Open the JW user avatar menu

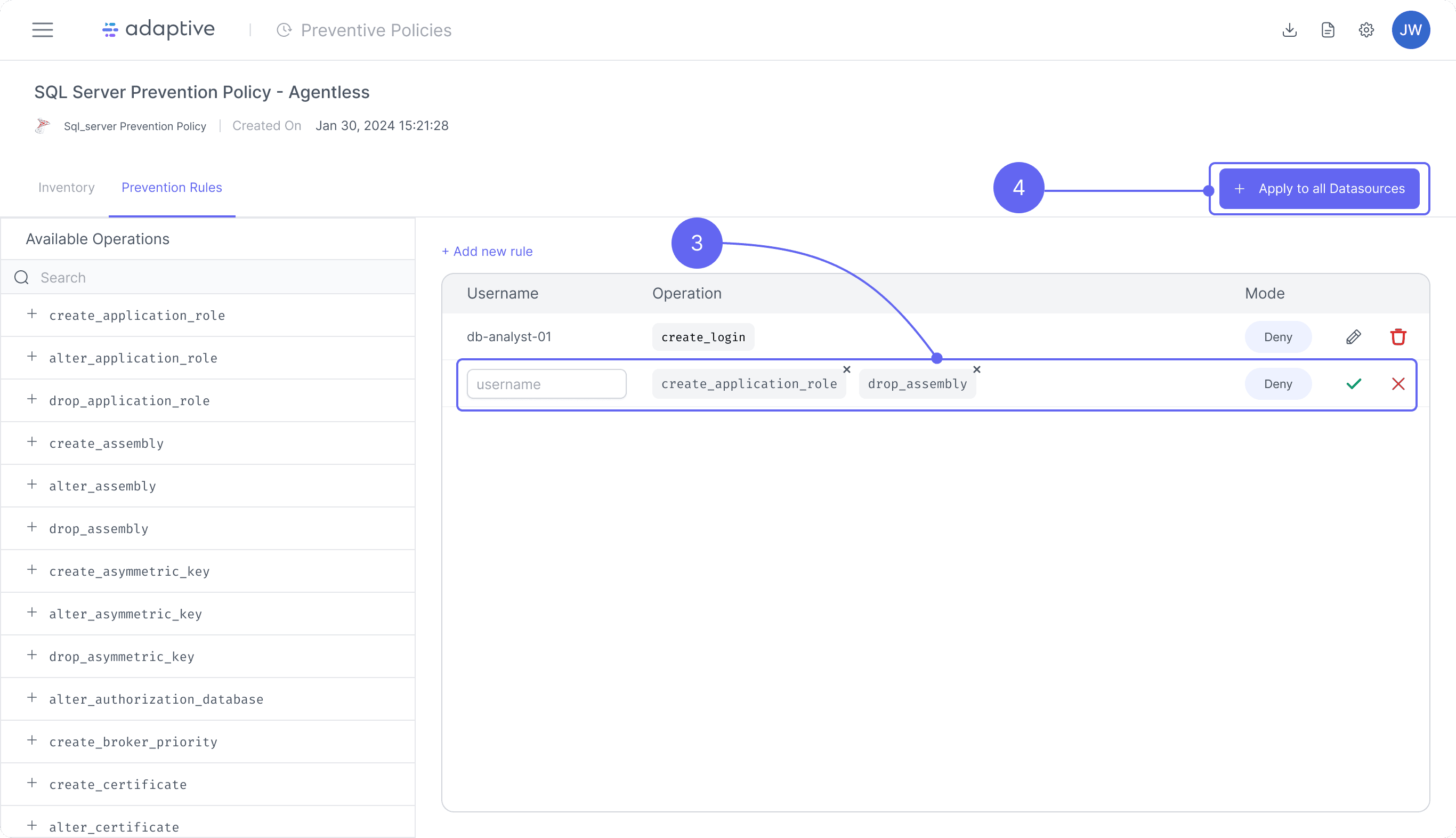1411,30
